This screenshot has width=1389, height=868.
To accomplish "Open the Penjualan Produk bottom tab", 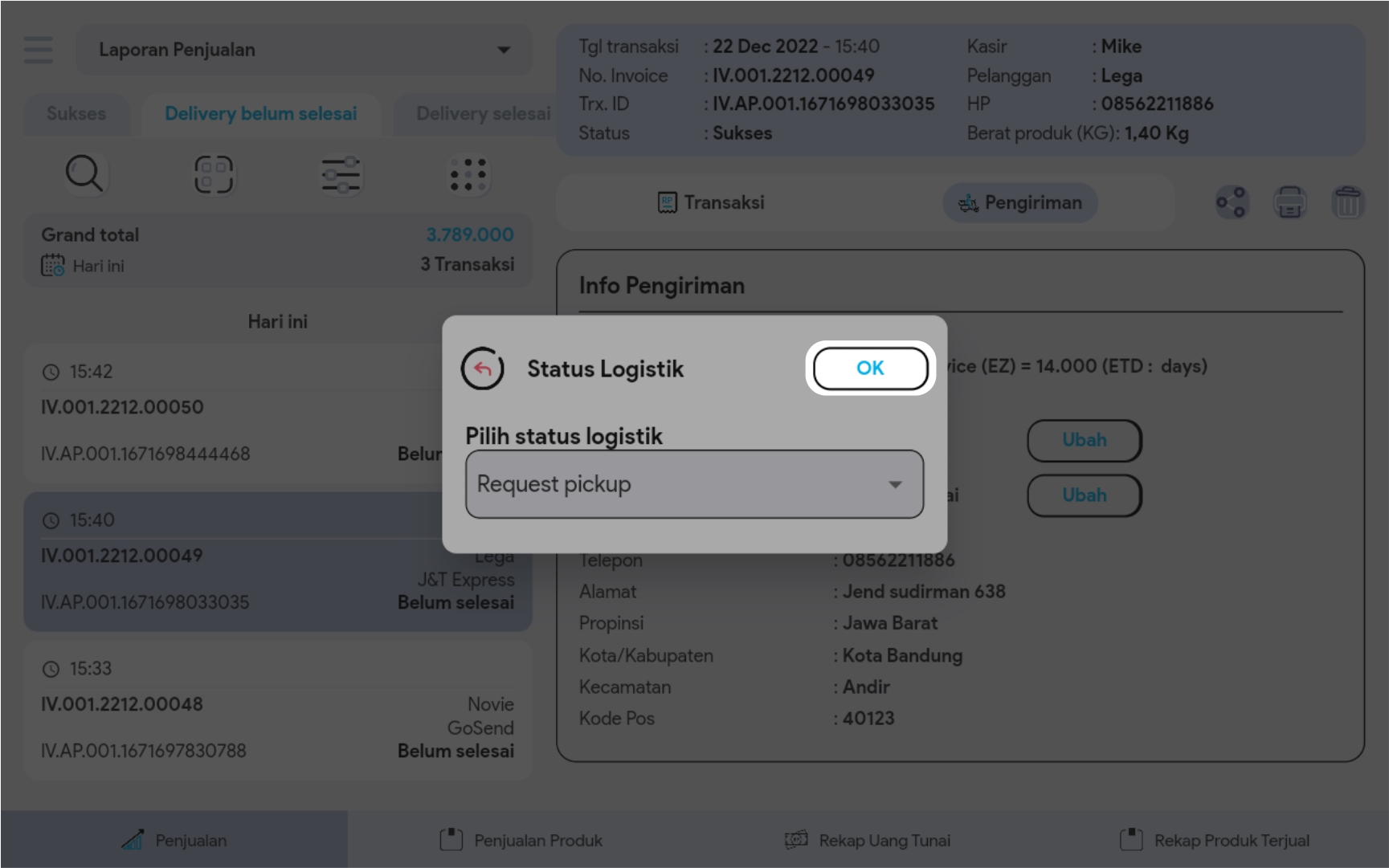I will pyautogui.click(x=521, y=840).
